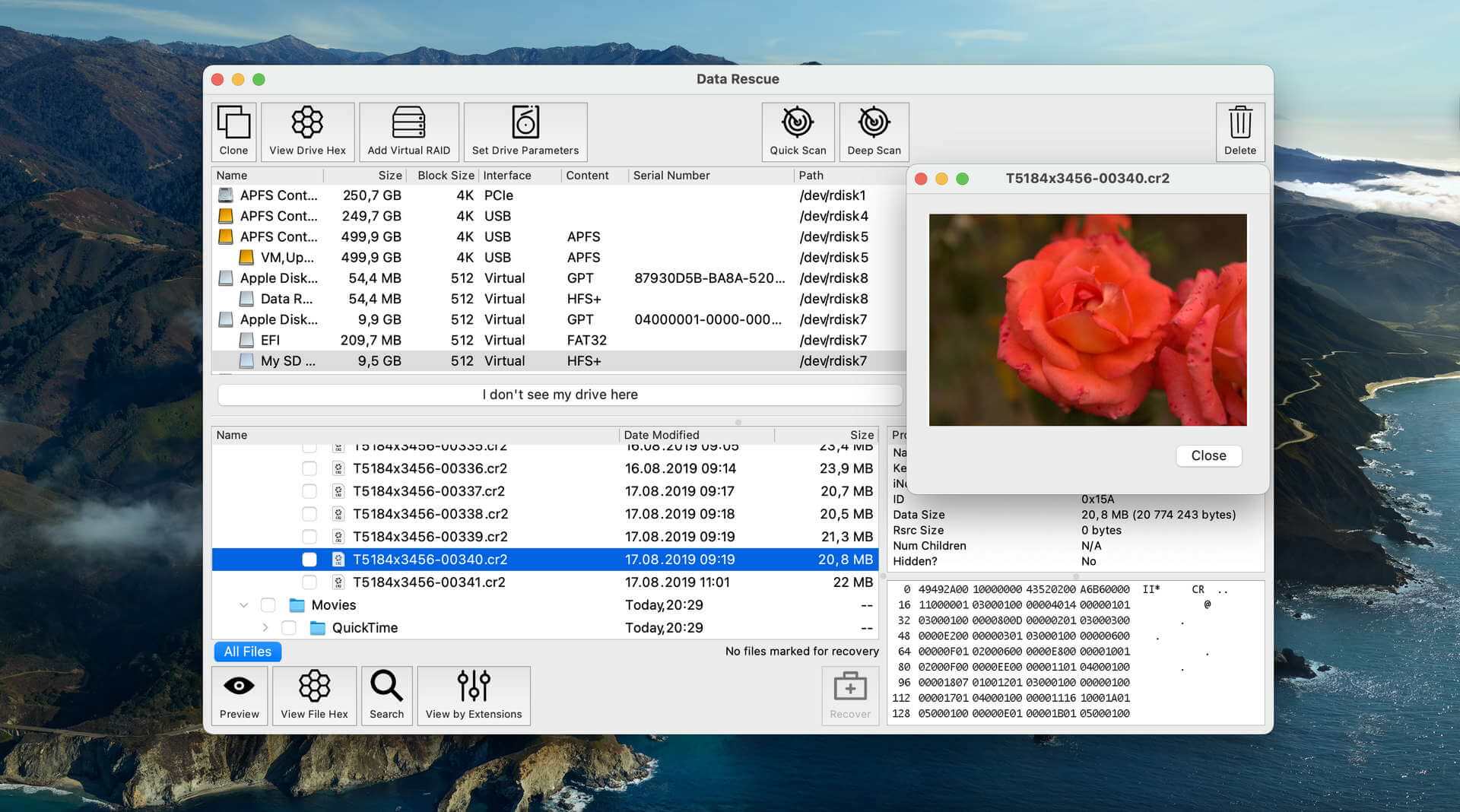Sort drives by Block Size column

pos(443,176)
